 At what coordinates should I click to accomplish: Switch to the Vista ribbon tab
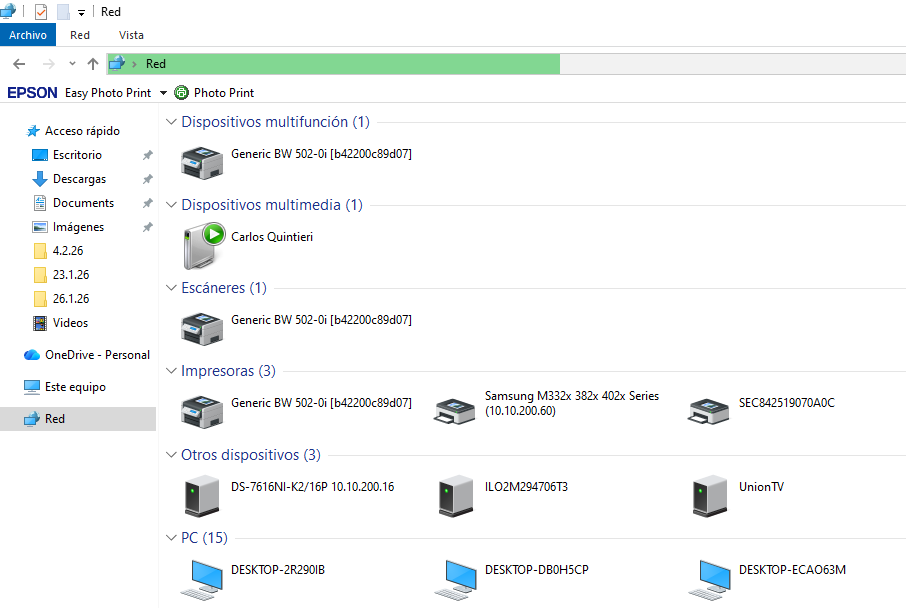[x=131, y=35]
